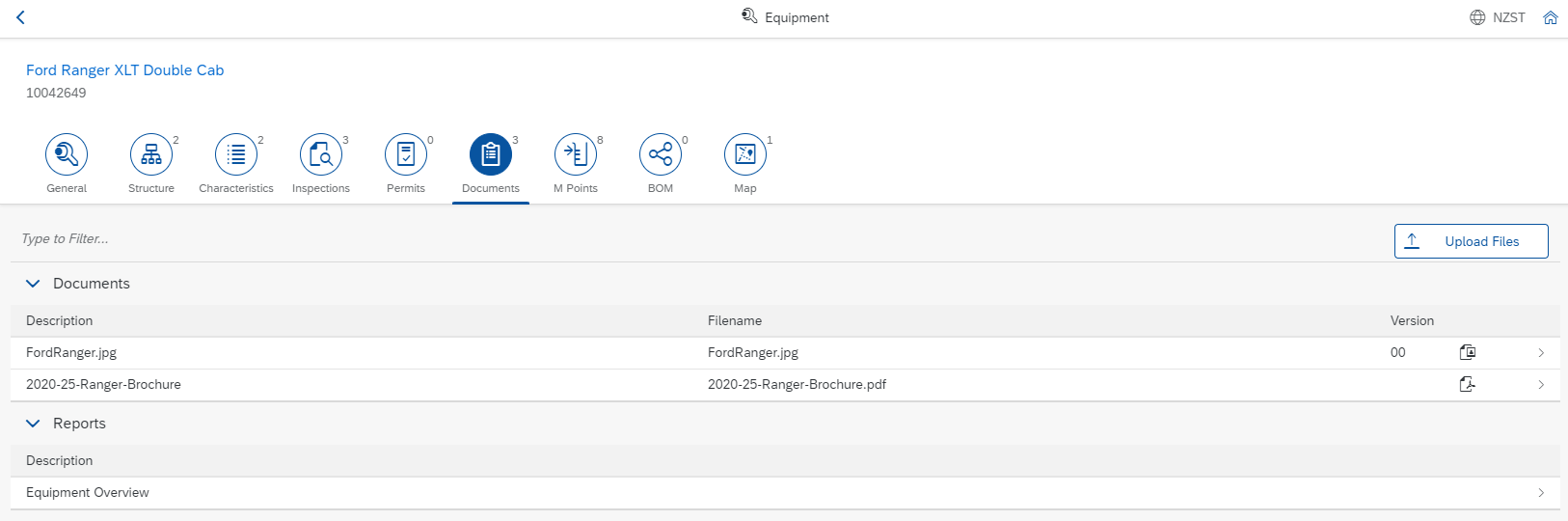Click the NZST timezone globe icon
Screen dimensions: 1568x521
pos(1477,17)
